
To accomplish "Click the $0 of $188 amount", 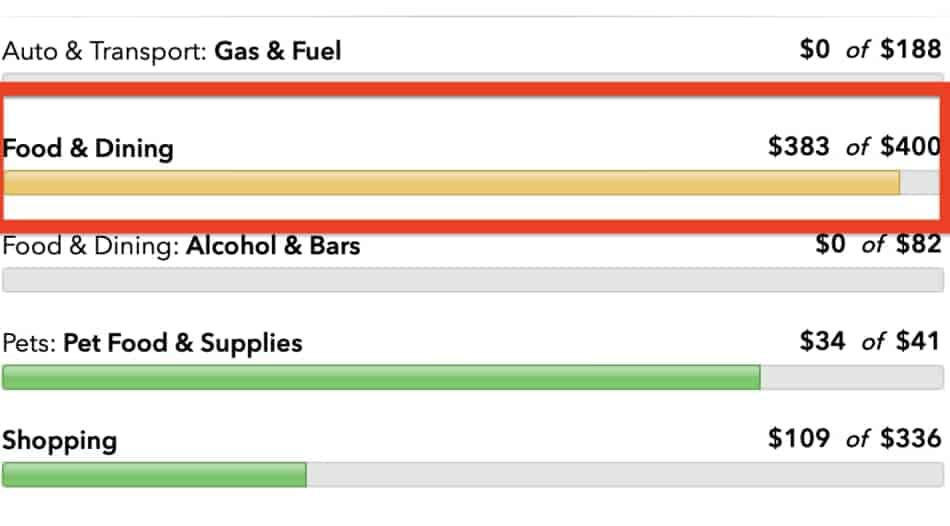I will [x=870, y=49].
